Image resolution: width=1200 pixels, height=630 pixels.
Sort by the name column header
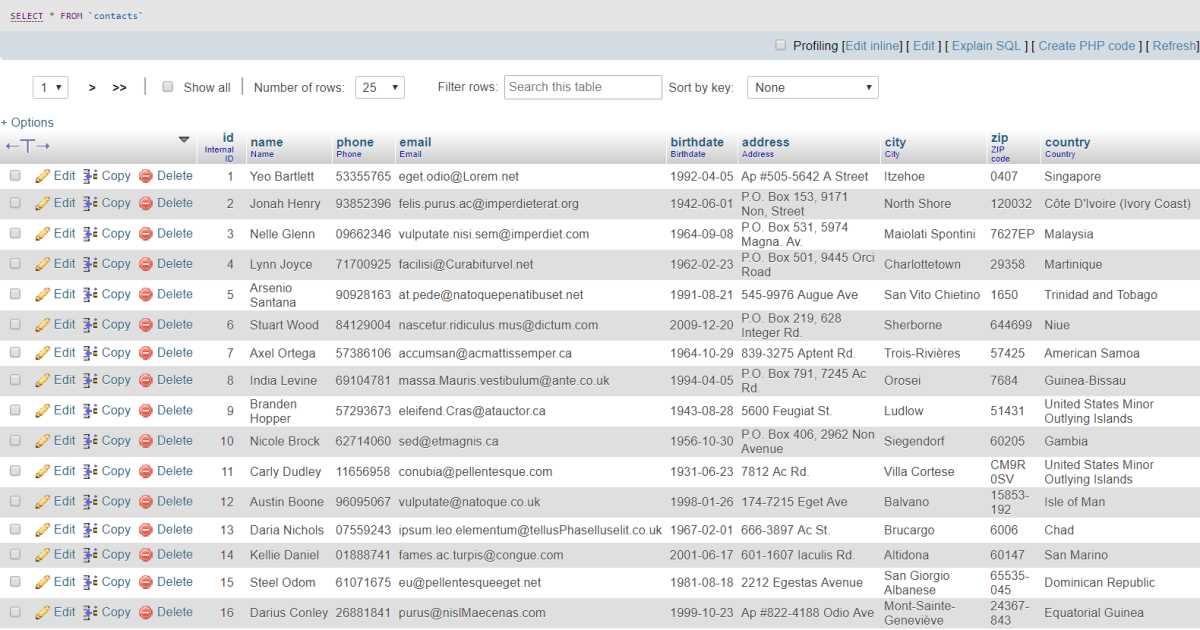[x=266, y=142]
